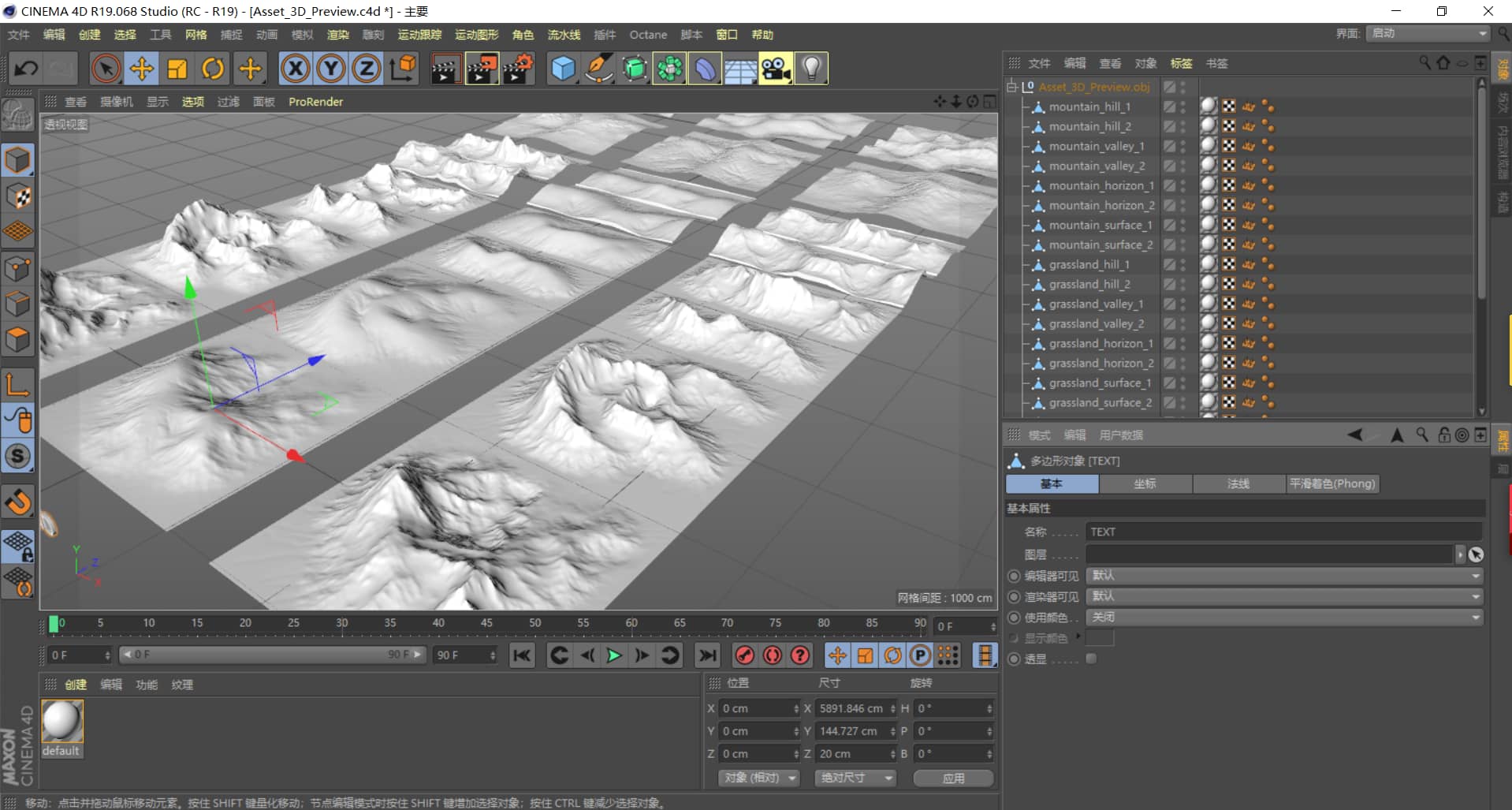Add a Light object

tap(812, 69)
